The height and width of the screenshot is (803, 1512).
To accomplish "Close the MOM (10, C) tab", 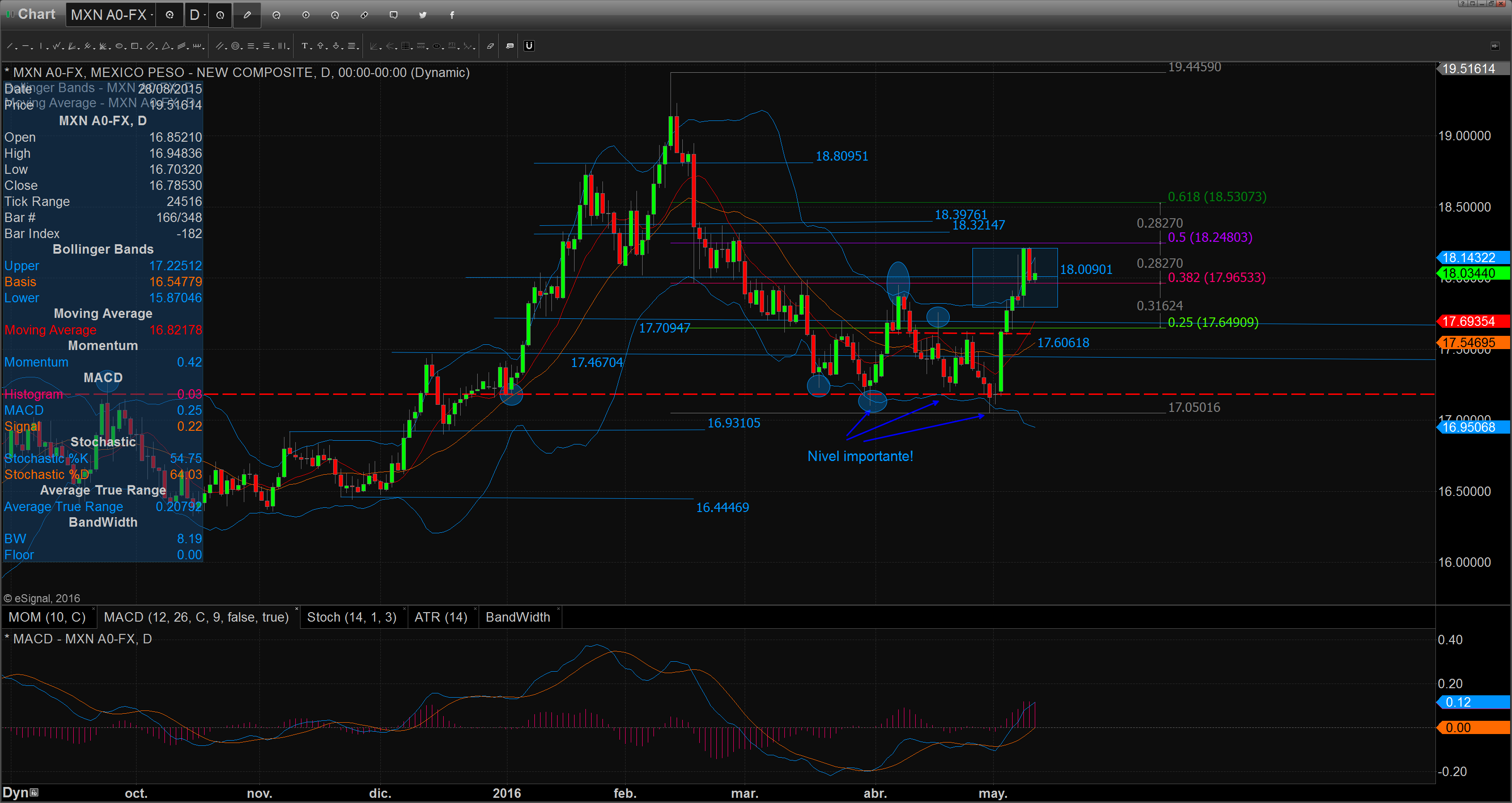I will click(x=94, y=609).
